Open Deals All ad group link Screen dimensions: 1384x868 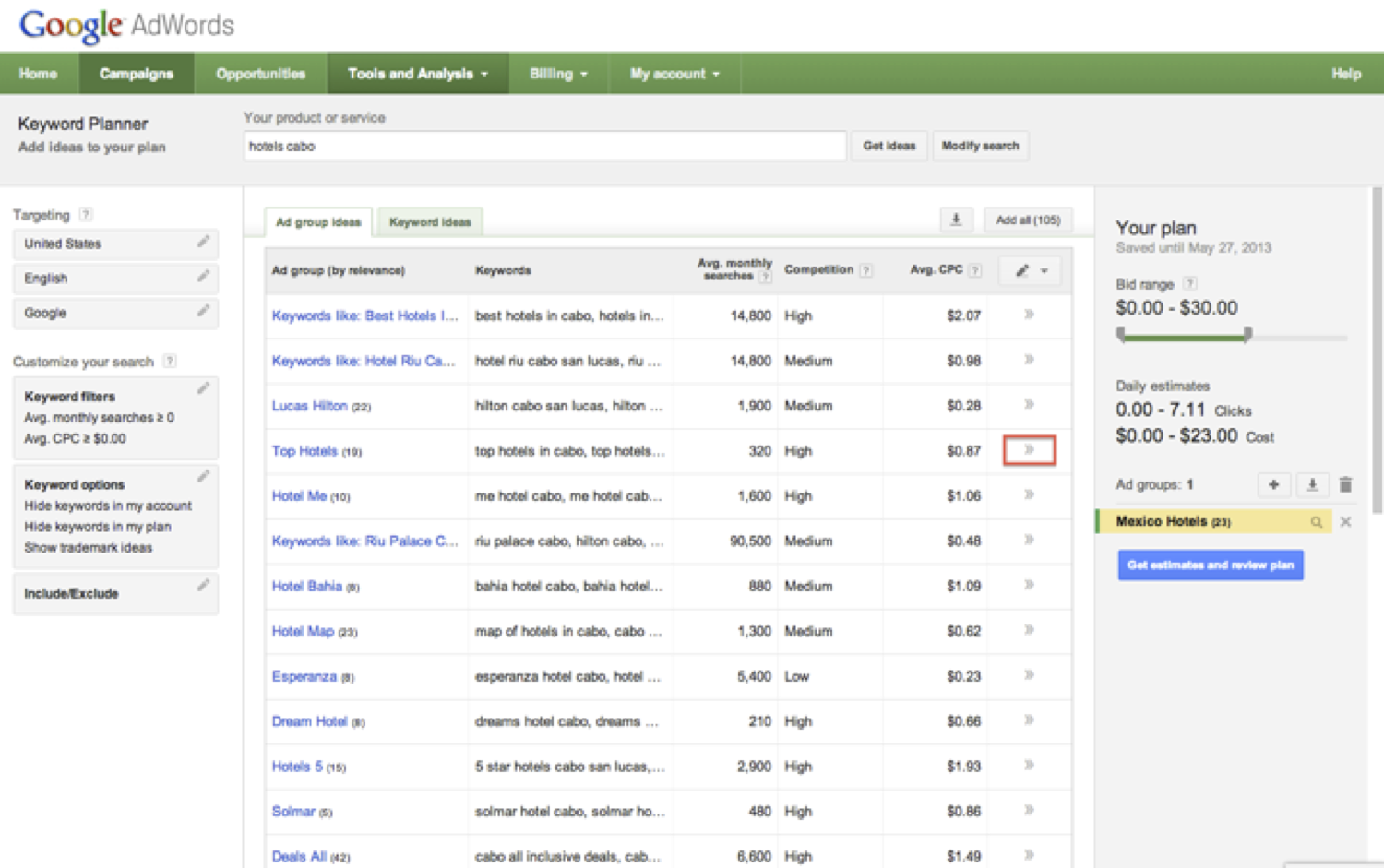point(299,856)
